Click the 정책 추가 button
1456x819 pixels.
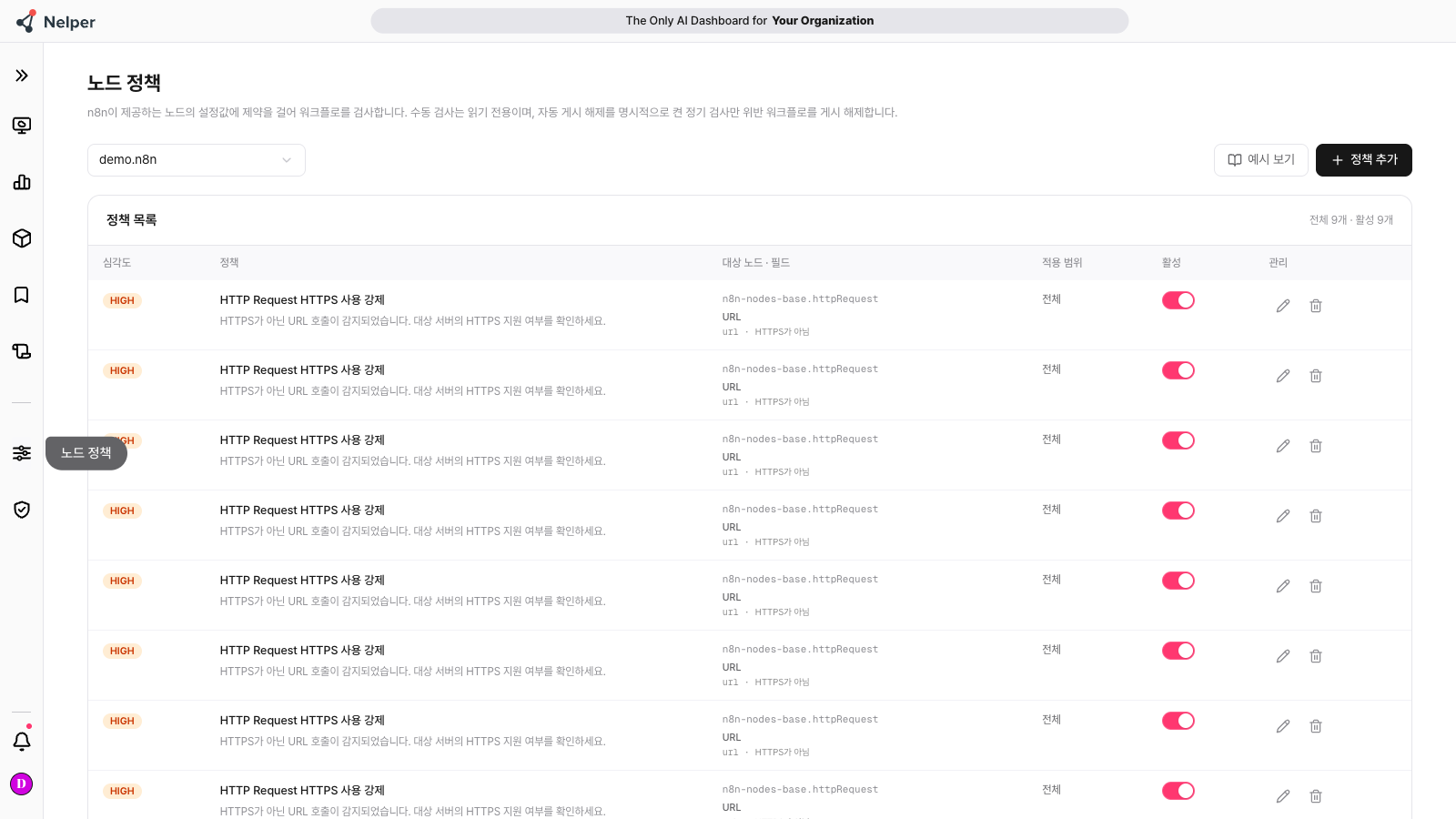click(x=1364, y=160)
